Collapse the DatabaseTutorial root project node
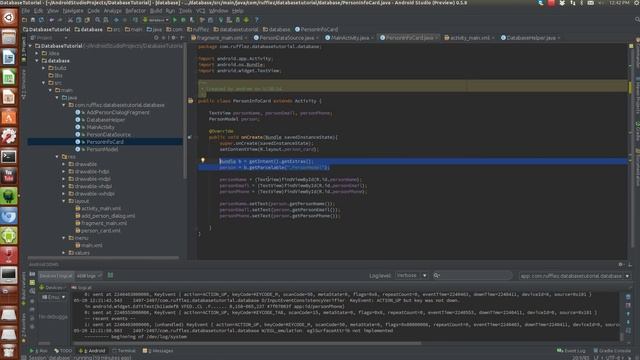640x360 pixels. [31, 46]
